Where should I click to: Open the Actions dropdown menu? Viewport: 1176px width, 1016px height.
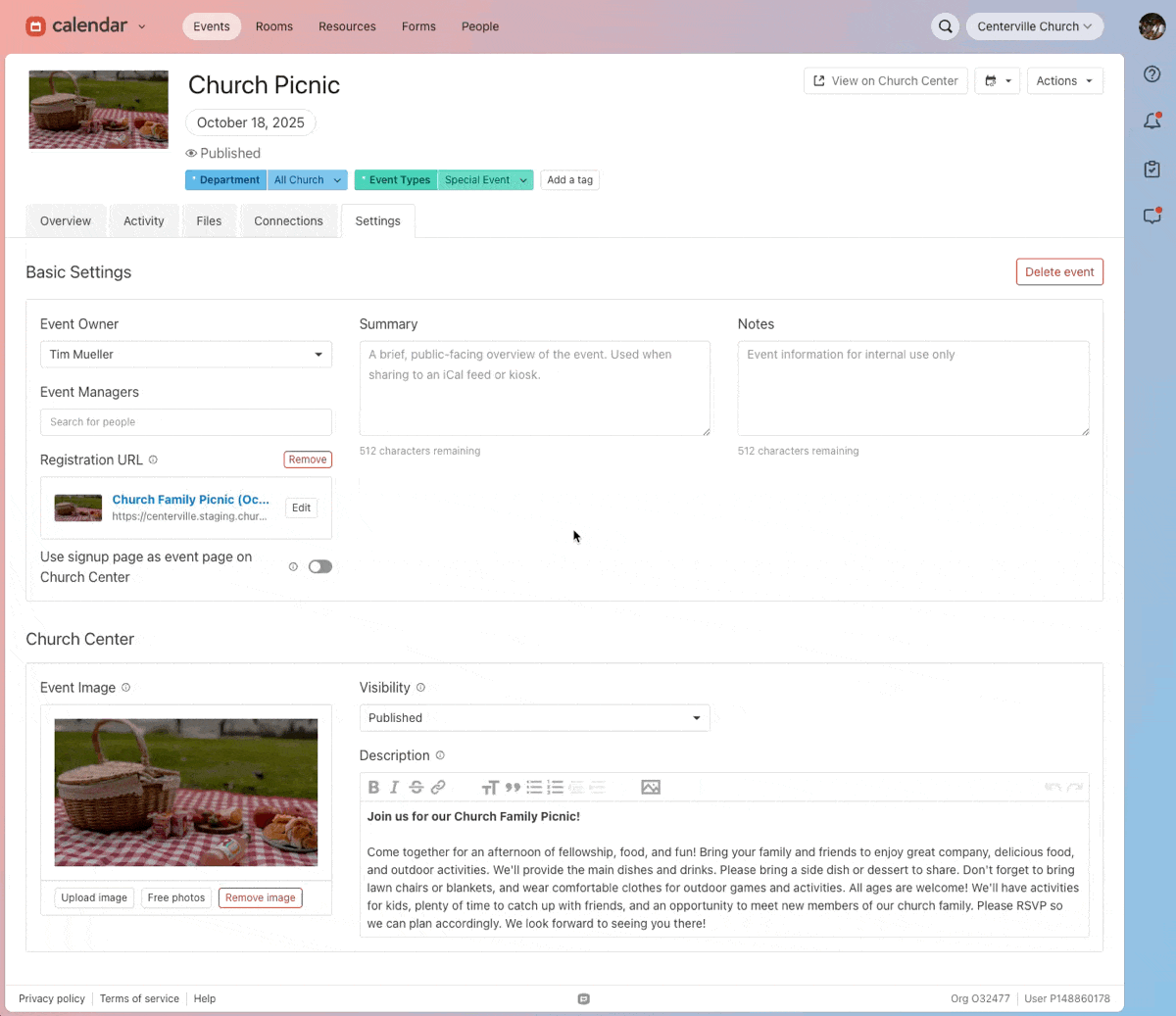coord(1064,81)
